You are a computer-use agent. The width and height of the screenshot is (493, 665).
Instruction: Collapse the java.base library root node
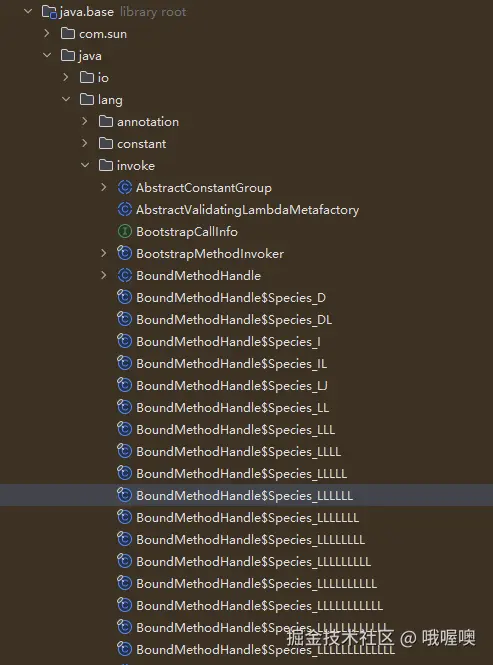(28, 11)
